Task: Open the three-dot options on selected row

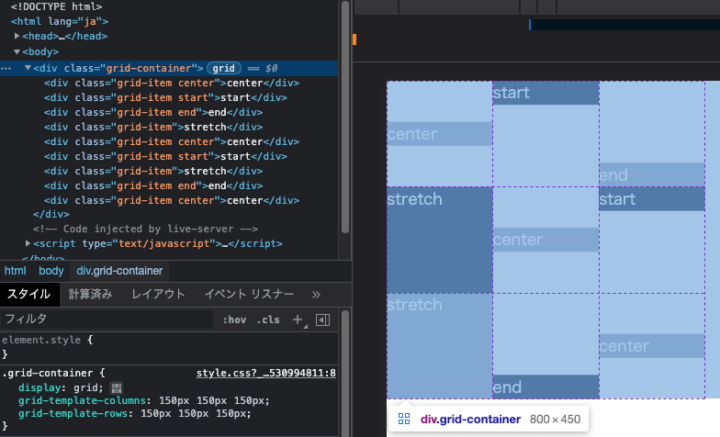Action: click(x=6, y=68)
